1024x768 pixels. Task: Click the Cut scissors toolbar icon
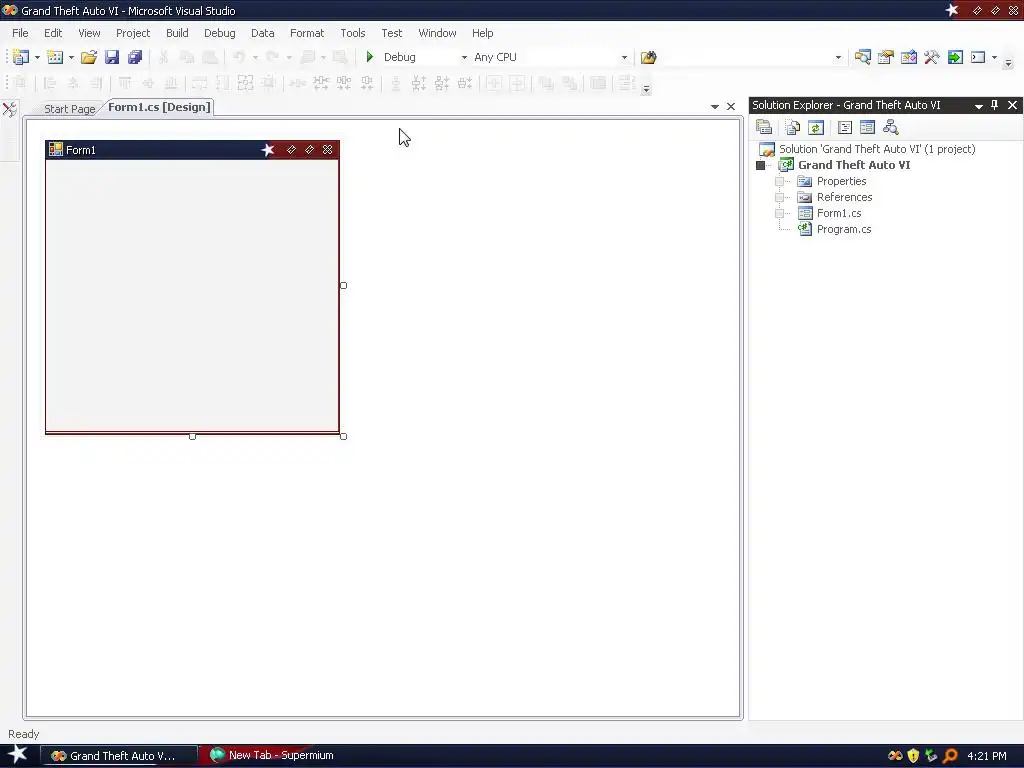pos(163,57)
